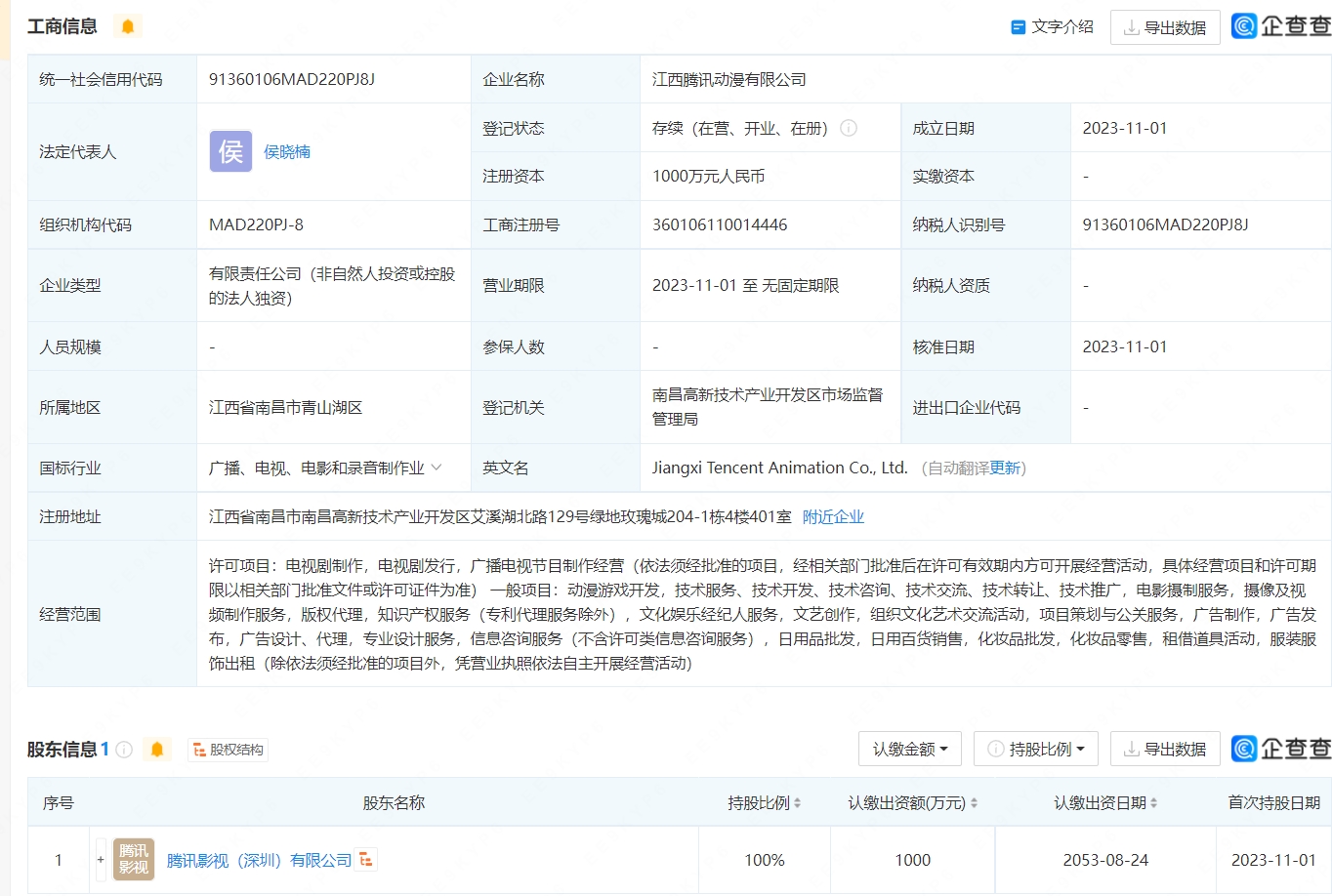Click 企业类型 value 有限责任公司
Image resolution: width=1332 pixels, height=896 pixels.
click(332, 286)
